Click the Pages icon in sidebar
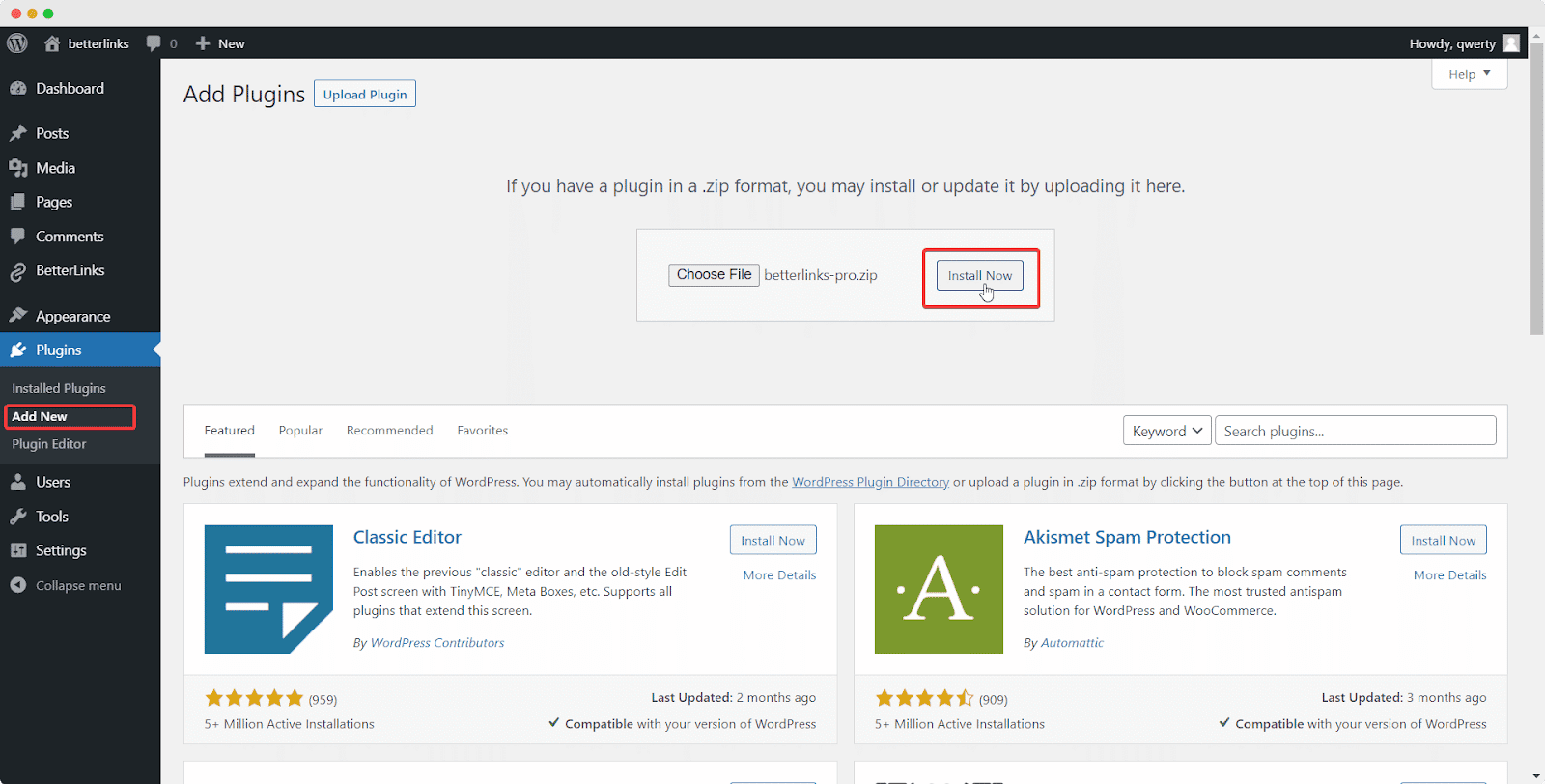 18,202
